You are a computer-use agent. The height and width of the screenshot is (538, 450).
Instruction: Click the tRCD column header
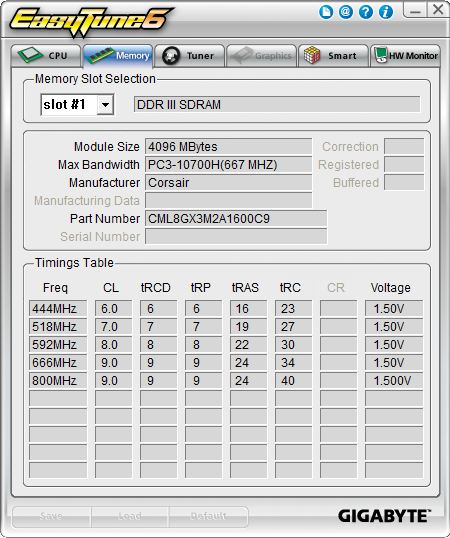tap(156, 288)
